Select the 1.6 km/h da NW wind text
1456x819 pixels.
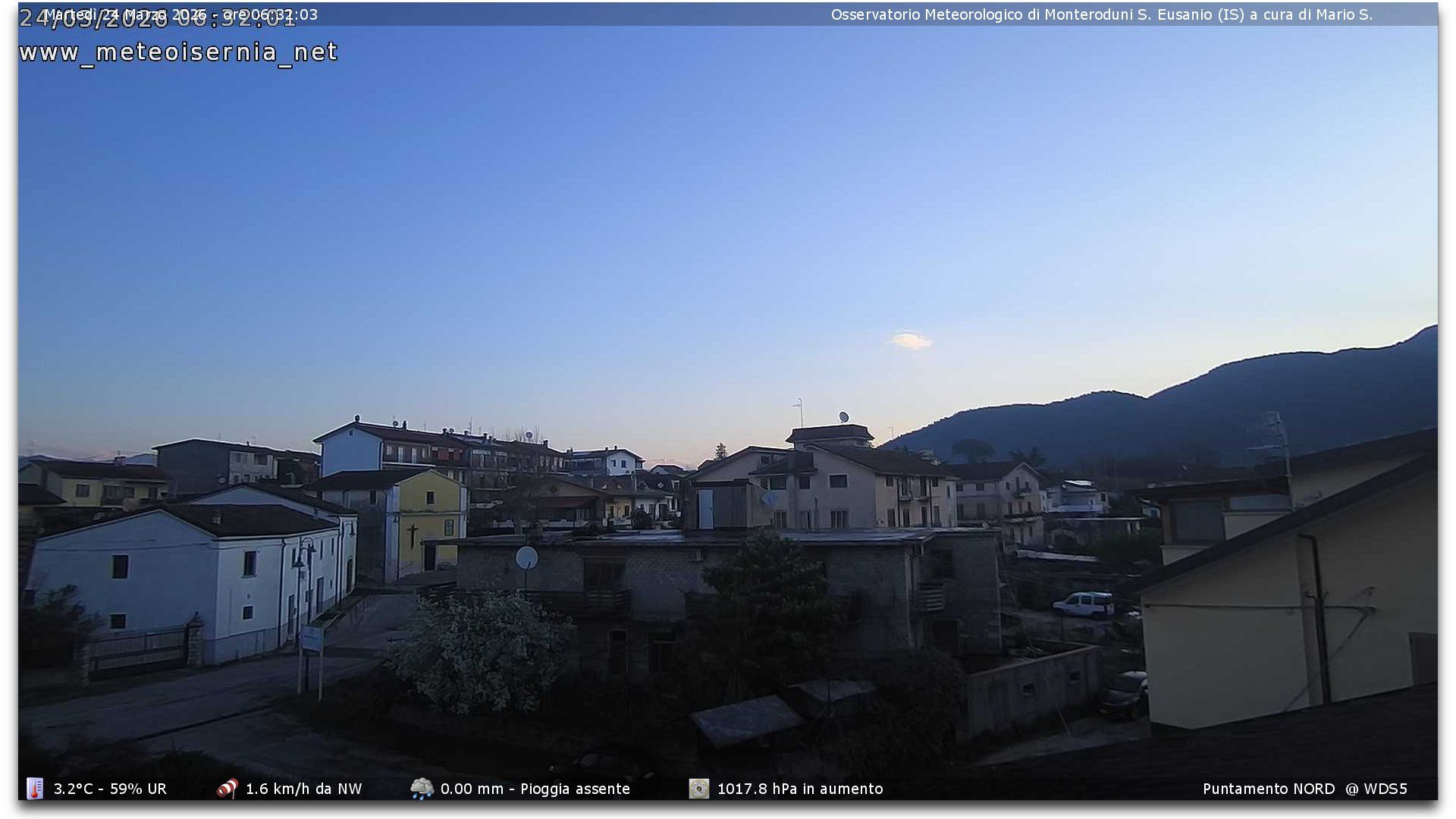(303, 789)
